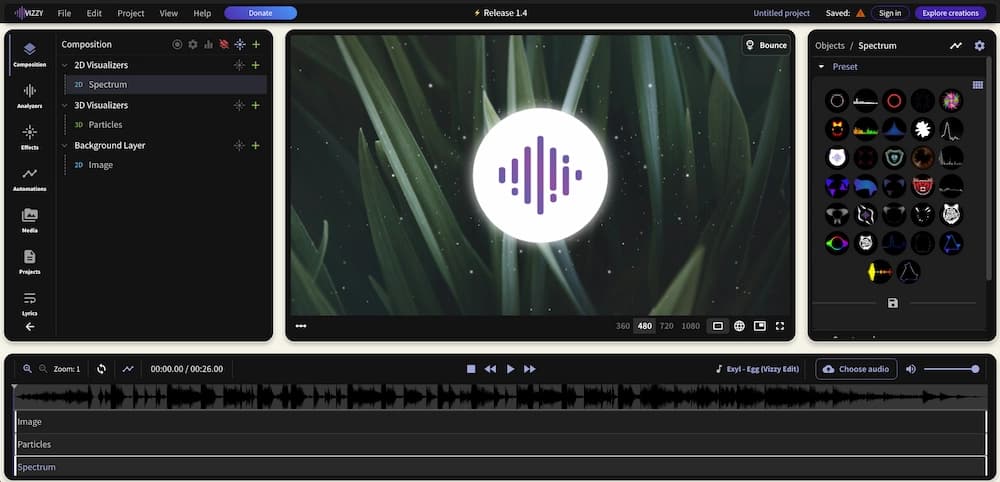1000x482 pixels.
Task: Open the File menu
Action: 64,13
